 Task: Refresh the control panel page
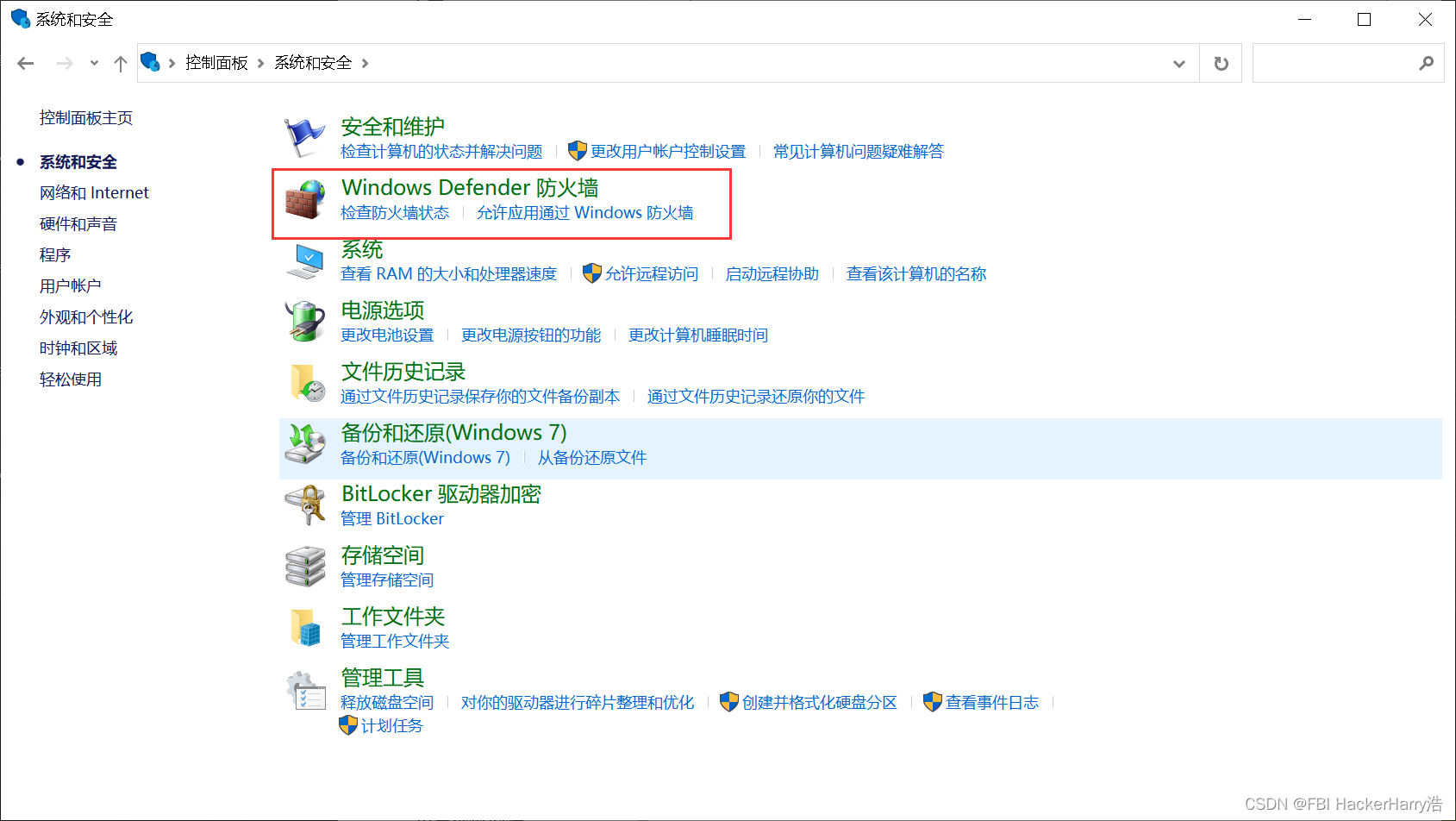(x=1221, y=63)
